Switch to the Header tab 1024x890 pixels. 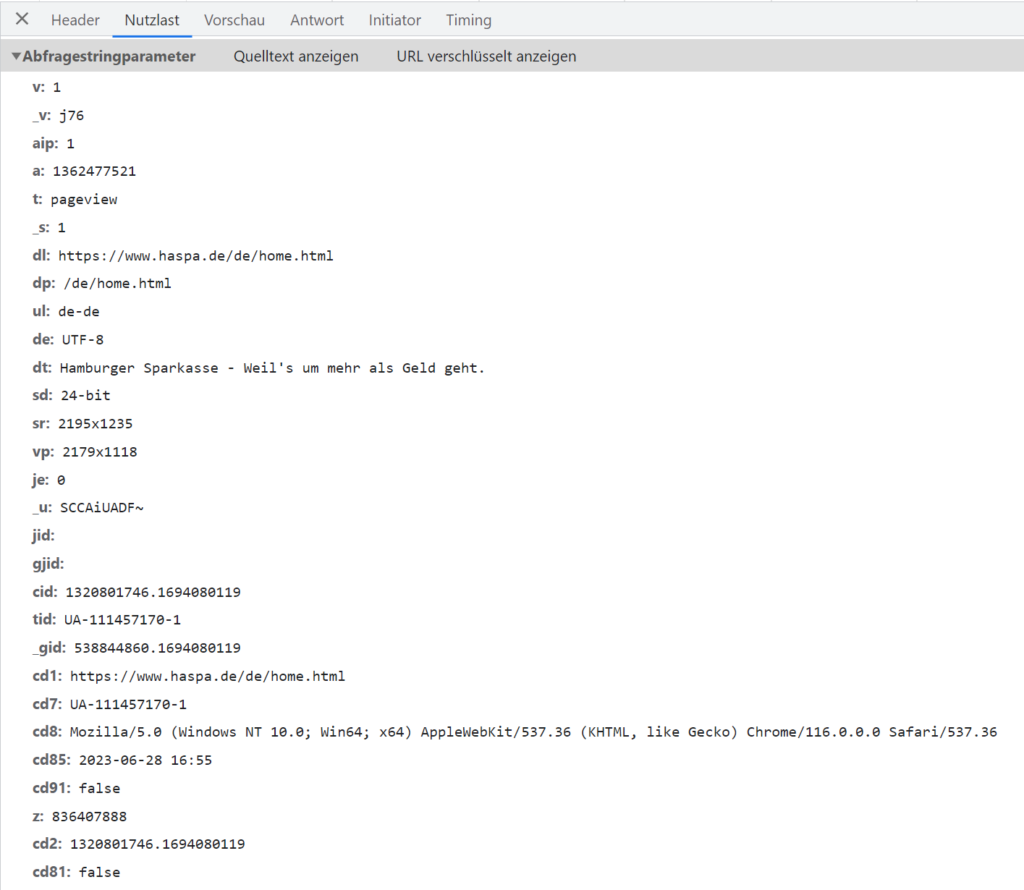(x=75, y=20)
